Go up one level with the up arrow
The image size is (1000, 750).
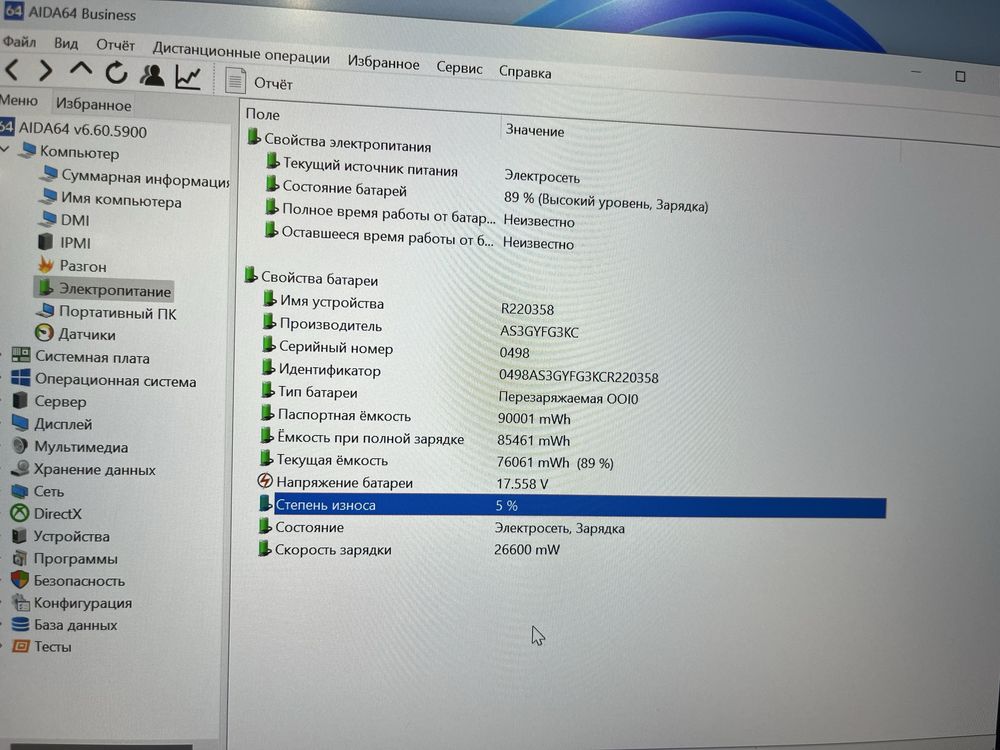(80, 69)
